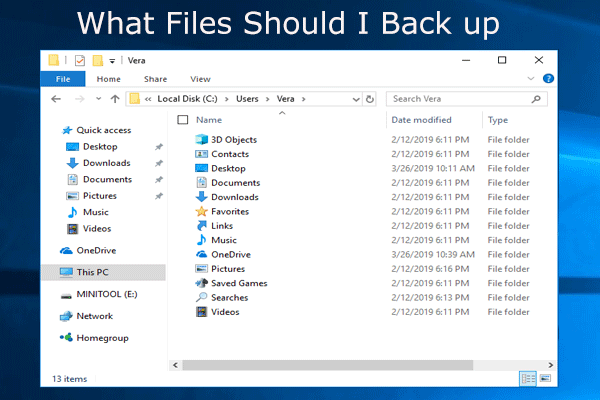Click the Downloads arrow icon in file list

pos(201,197)
